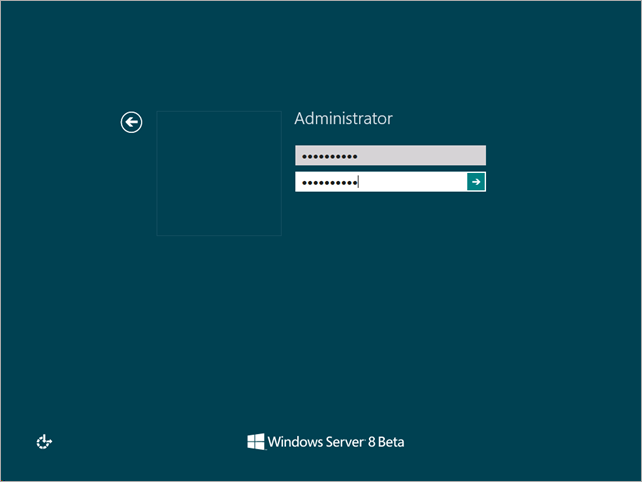
Task: Click the empty user avatar square
Action: pos(219,173)
